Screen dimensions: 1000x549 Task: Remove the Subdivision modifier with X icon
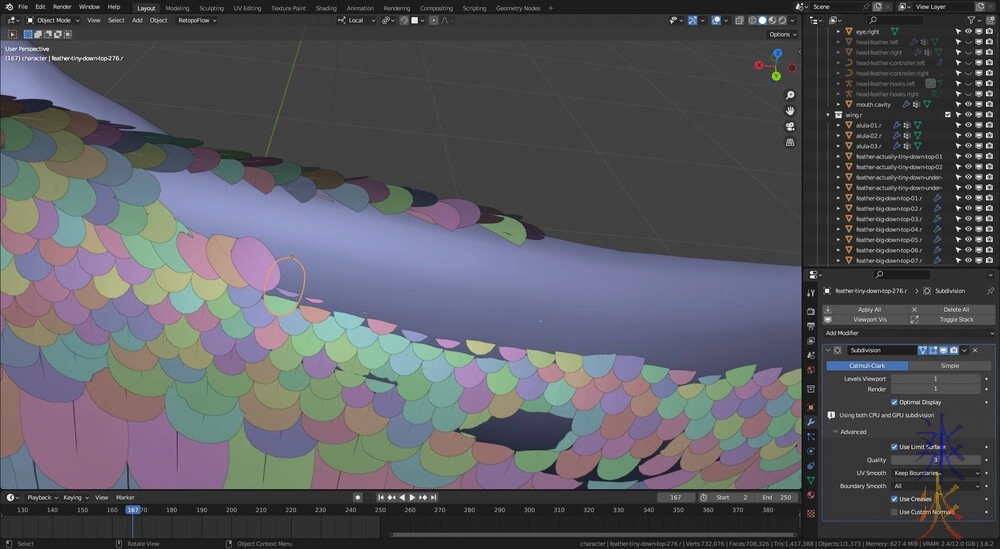976,350
